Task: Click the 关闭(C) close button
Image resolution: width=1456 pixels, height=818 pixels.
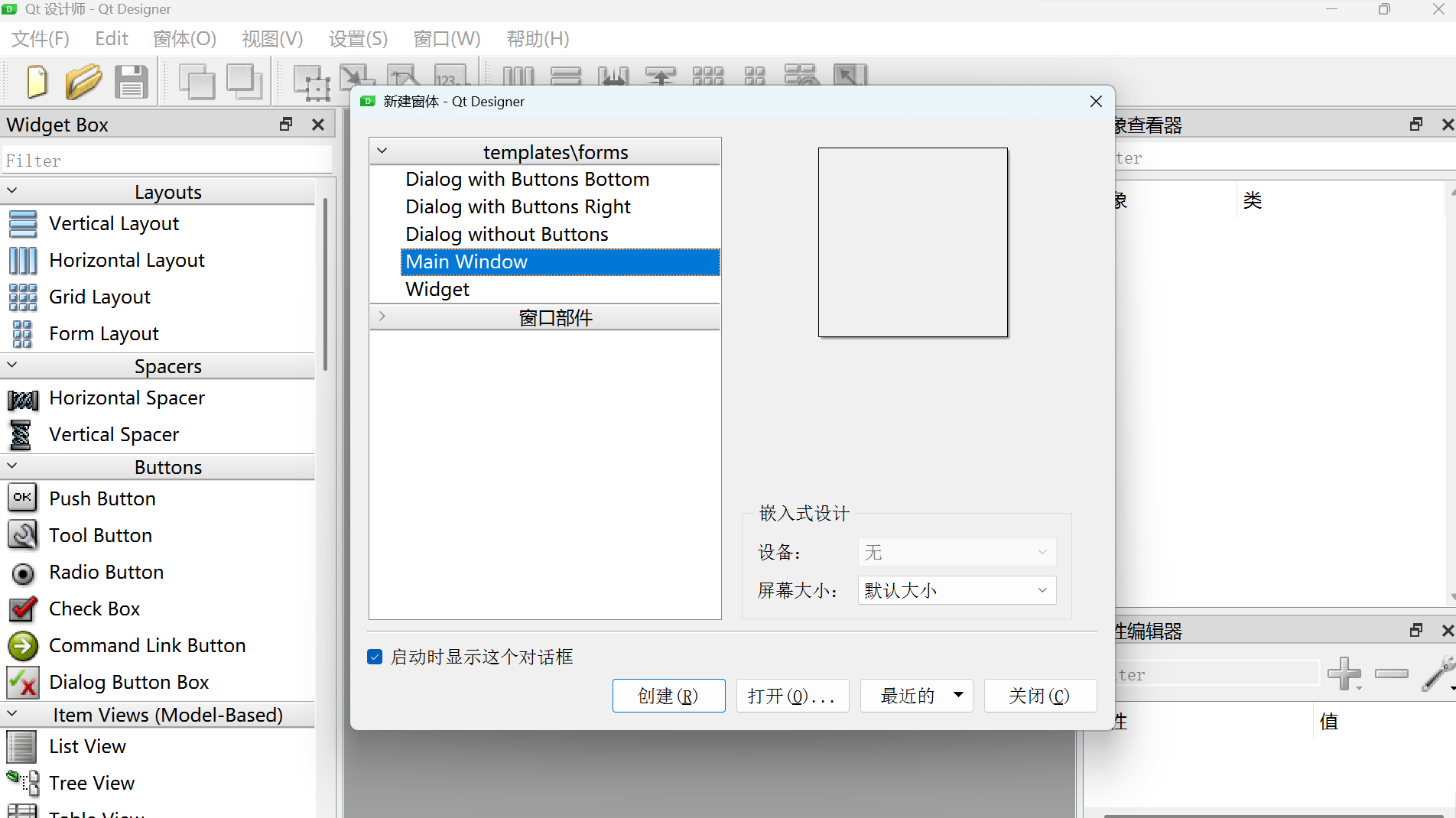Action: 1040,696
